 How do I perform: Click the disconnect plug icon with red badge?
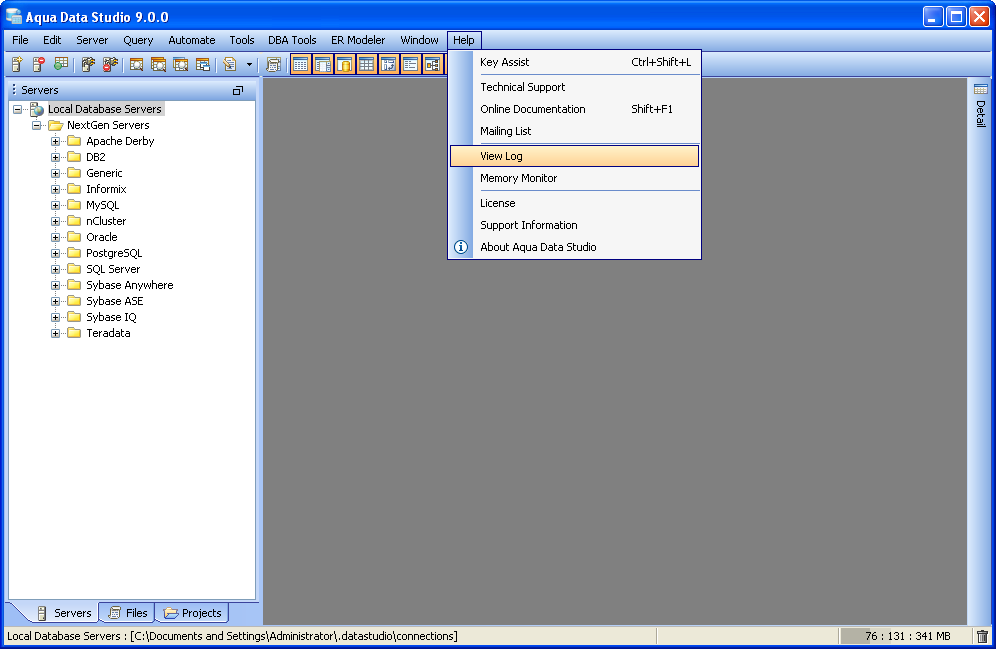click(x=111, y=64)
